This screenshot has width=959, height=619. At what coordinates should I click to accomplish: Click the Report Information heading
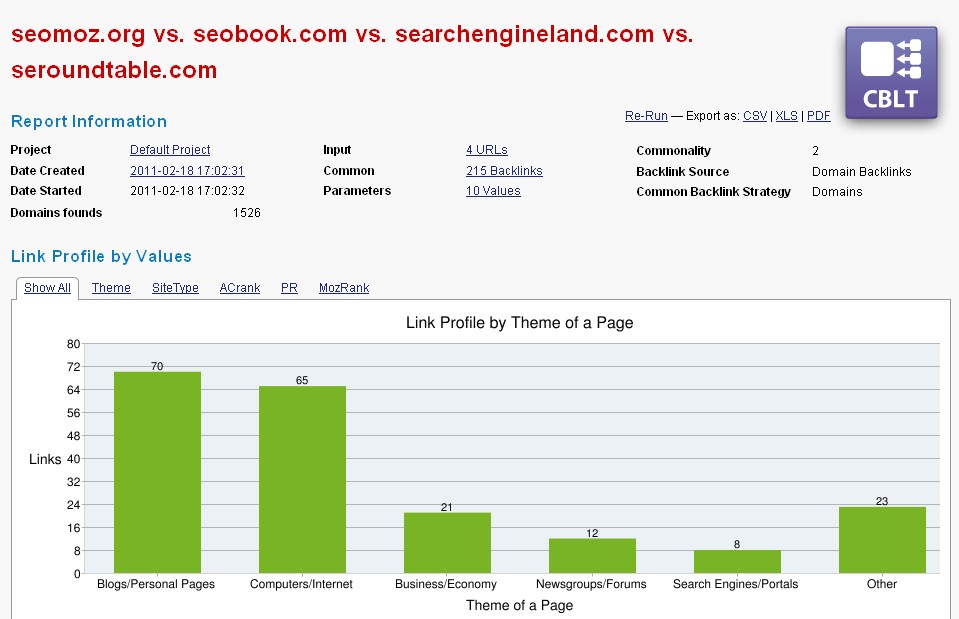click(x=89, y=121)
